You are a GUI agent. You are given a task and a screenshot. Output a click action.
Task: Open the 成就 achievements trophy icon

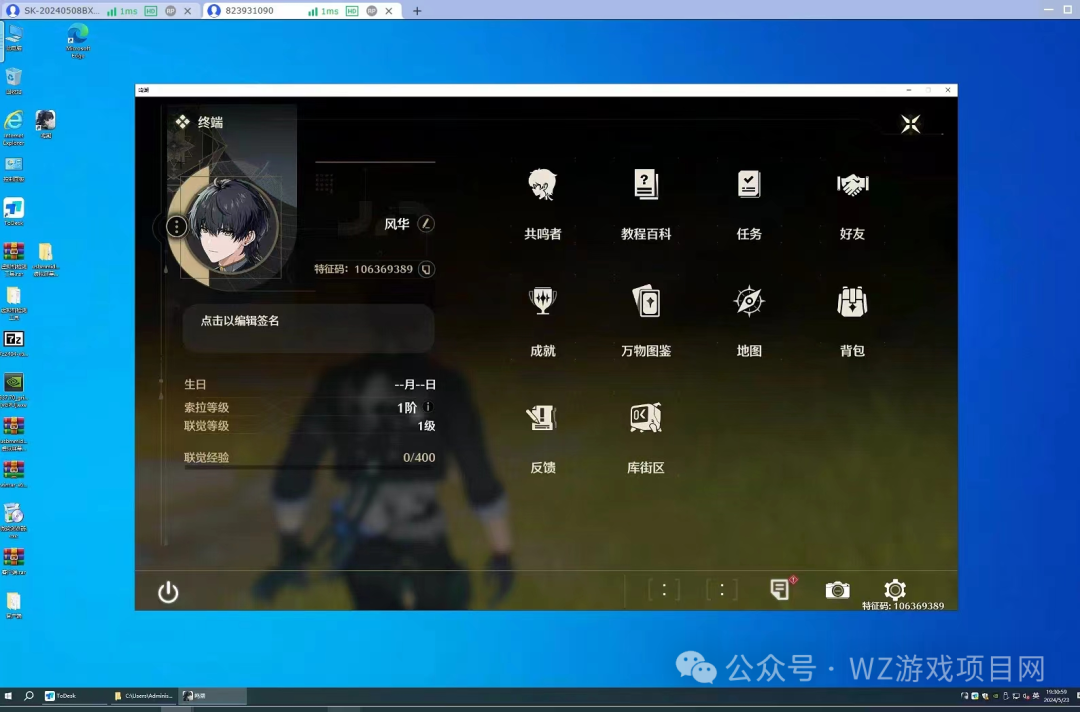543,302
